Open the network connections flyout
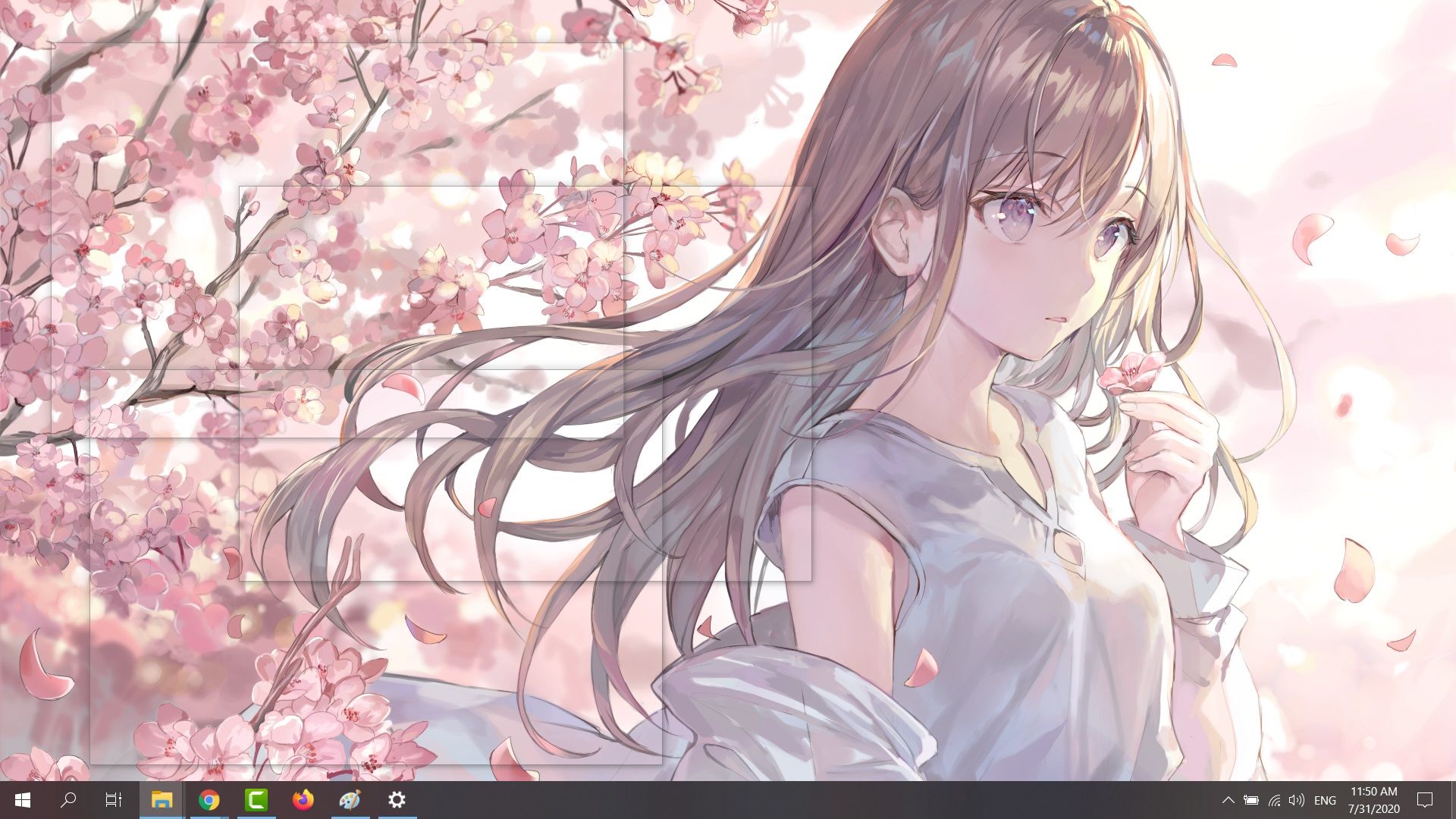Viewport: 1456px width, 819px height. pos(1274,800)
